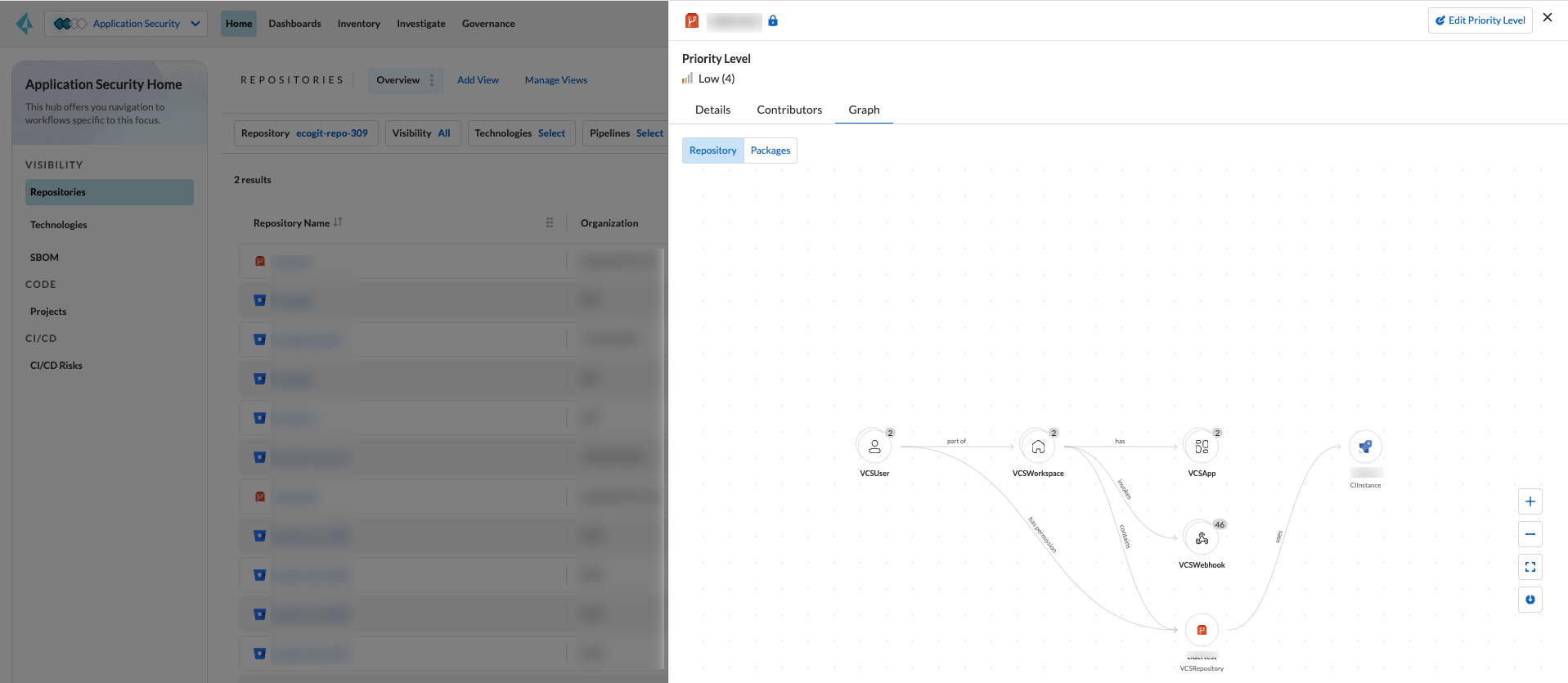
Task: Close the repository details panel
Action: click(x=1548, y=17)
